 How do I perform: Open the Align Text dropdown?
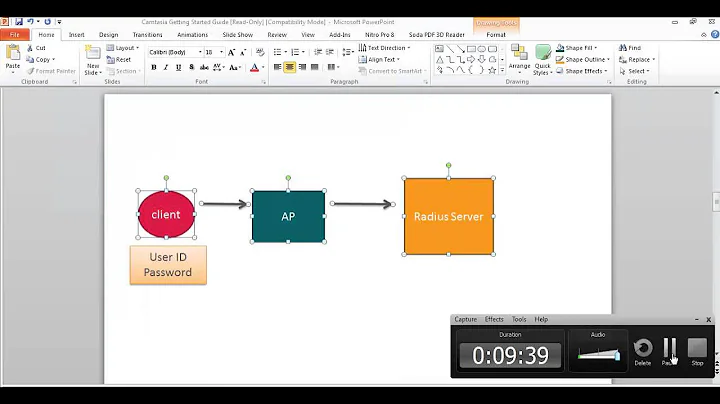379,60
